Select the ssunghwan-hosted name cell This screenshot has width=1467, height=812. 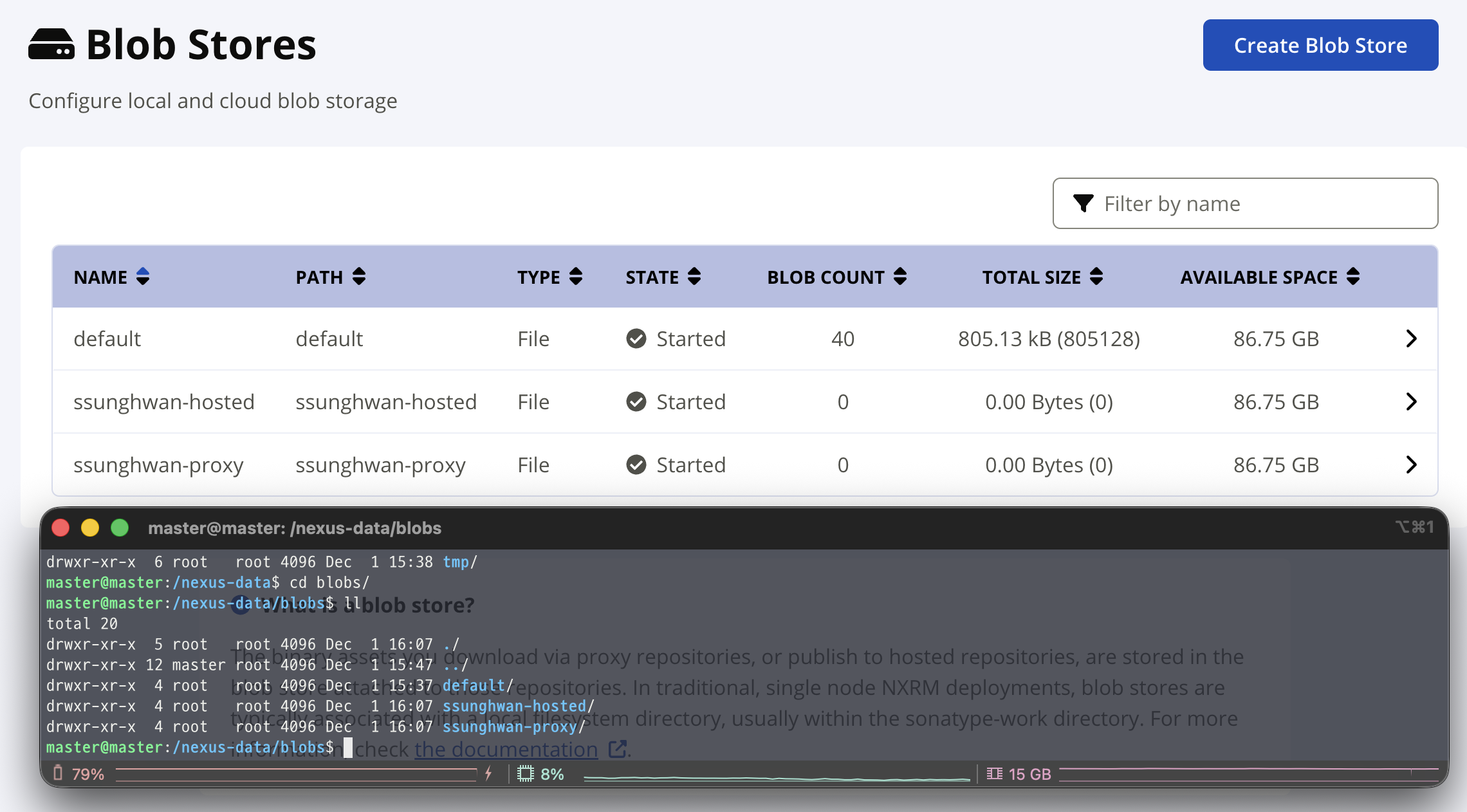click(x=164, y=401)
